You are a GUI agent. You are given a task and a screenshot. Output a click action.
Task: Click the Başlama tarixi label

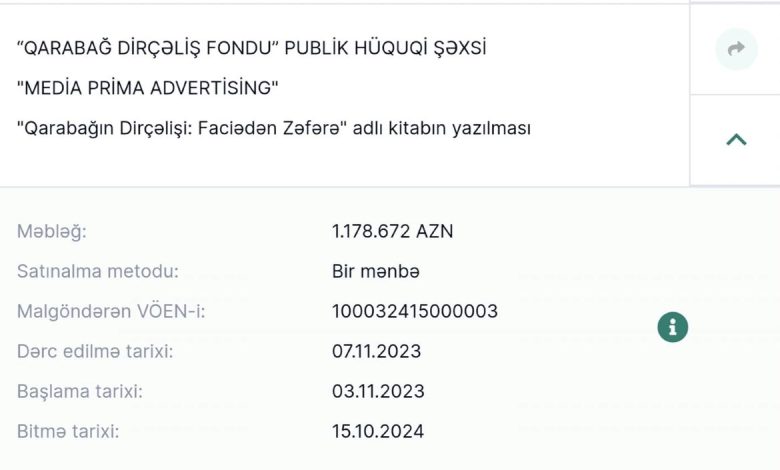coord(80,391)
